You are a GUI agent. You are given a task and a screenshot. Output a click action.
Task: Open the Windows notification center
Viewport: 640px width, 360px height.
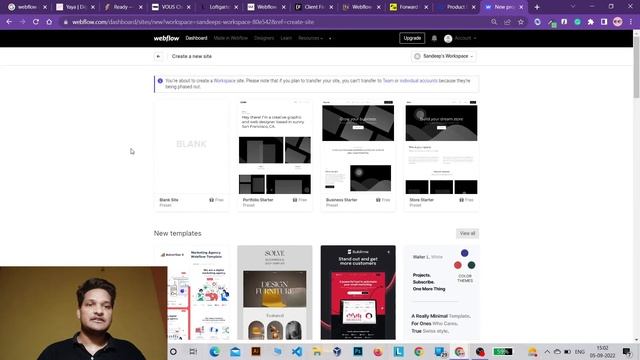point(627,351)
